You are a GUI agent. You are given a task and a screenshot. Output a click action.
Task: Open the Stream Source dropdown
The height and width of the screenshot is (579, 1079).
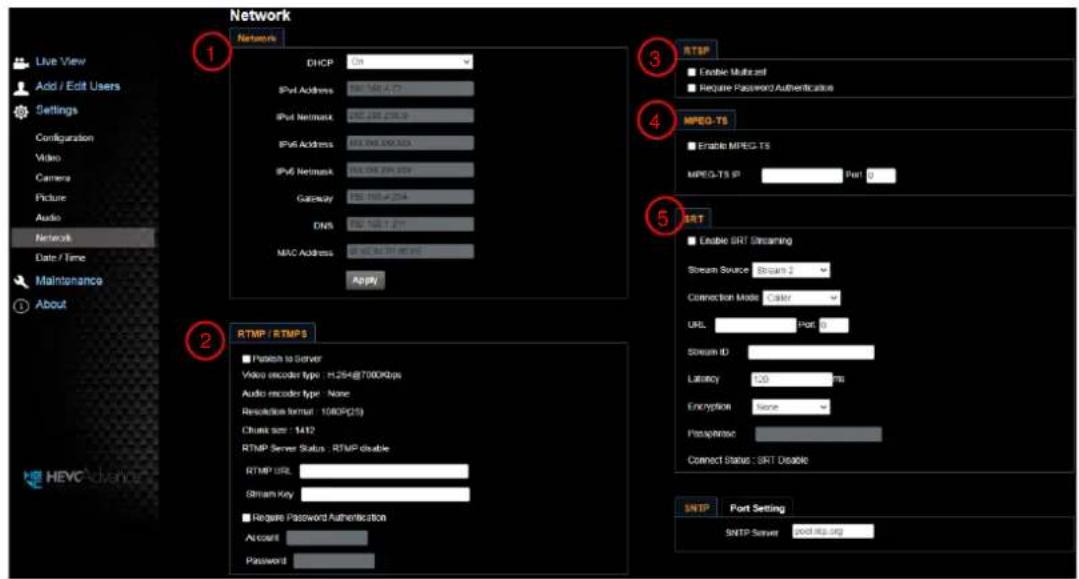[791, 271]
